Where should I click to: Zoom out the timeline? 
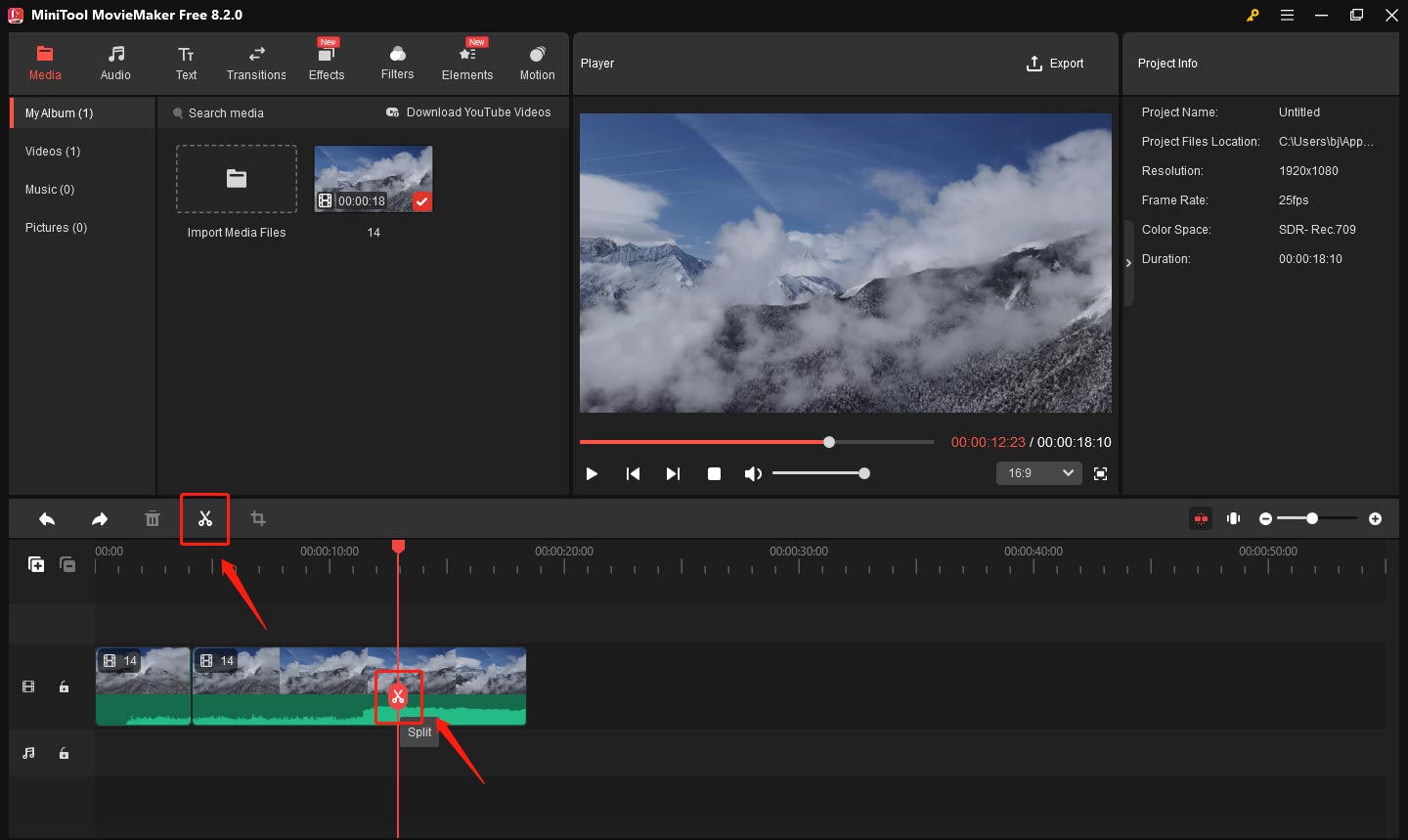coord(1265,518)
